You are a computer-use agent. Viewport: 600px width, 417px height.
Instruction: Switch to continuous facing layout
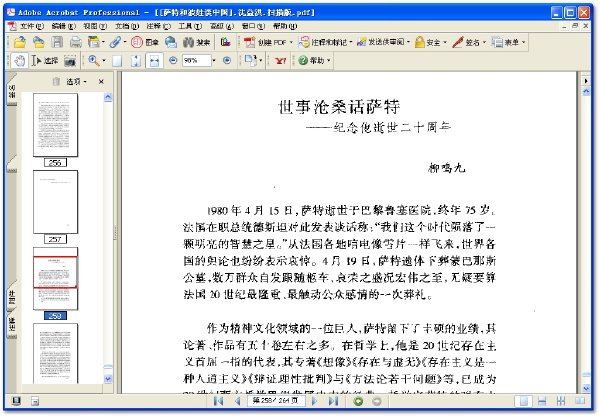(x=561, y=401)
